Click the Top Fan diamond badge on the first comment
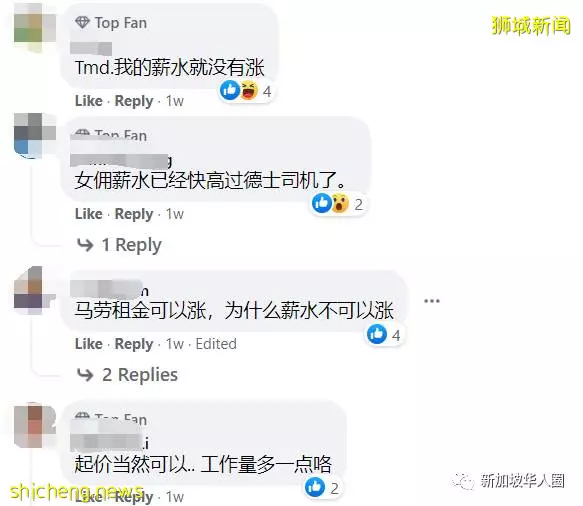 point(82,23)
